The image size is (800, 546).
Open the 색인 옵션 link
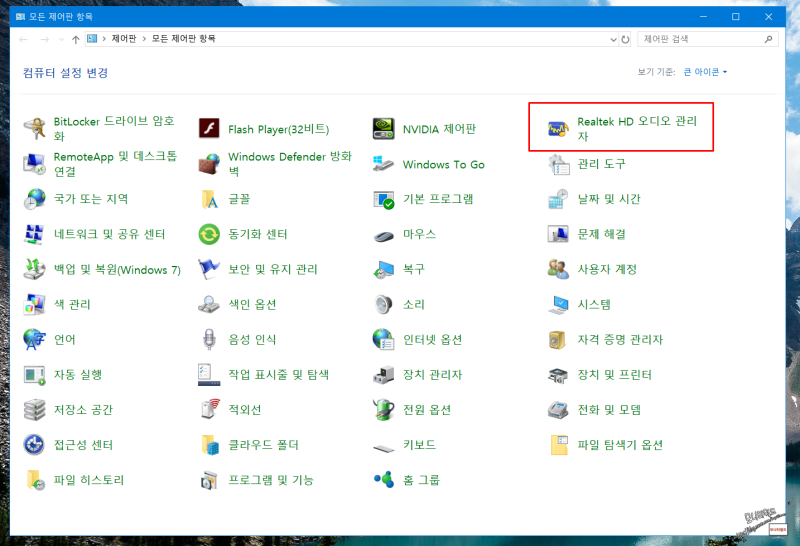pyautogui.click(x=252, y=305)
